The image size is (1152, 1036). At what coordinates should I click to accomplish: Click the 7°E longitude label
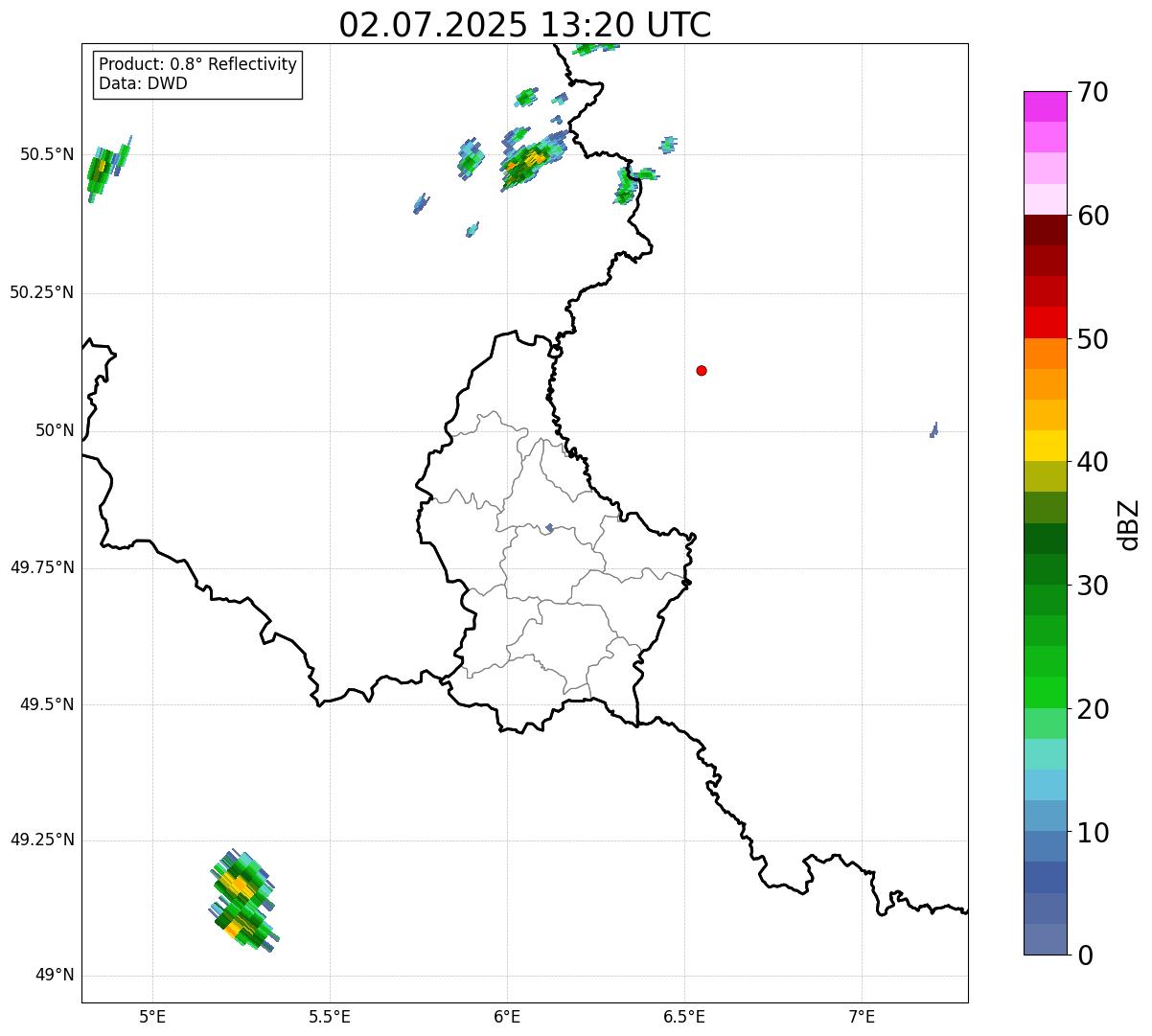862,1017
